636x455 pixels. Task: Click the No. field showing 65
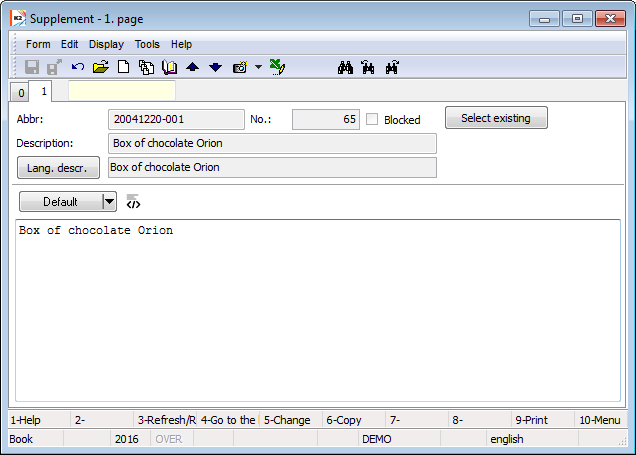coord(326,119)
